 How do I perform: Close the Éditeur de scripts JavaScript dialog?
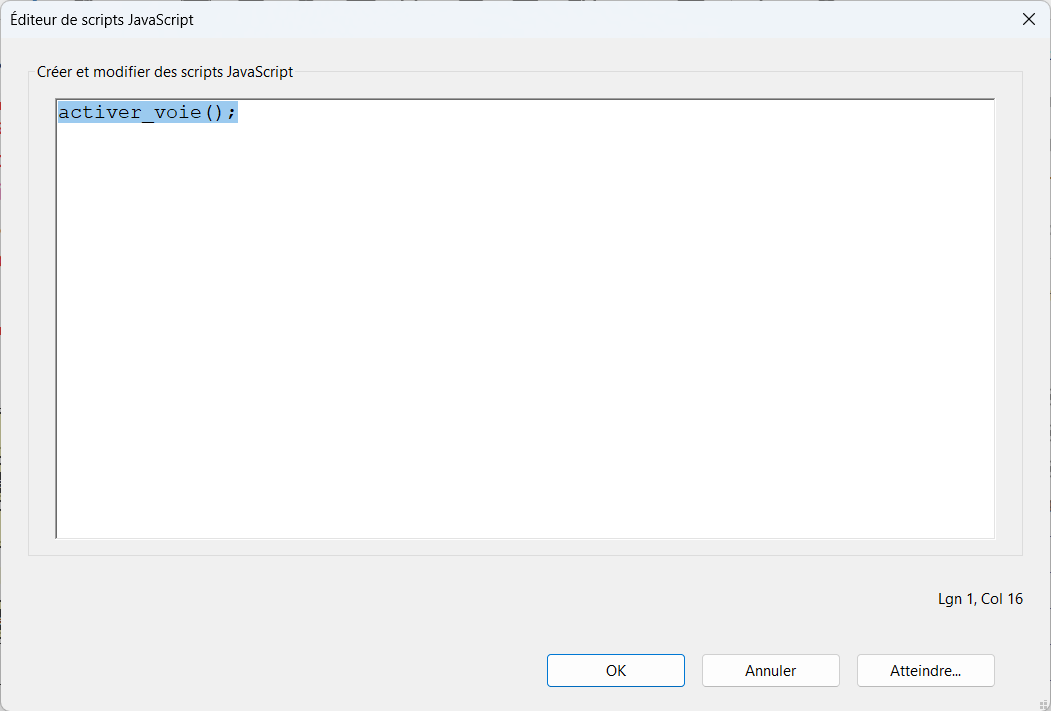pyautogui.click(x=1027, y=19)
